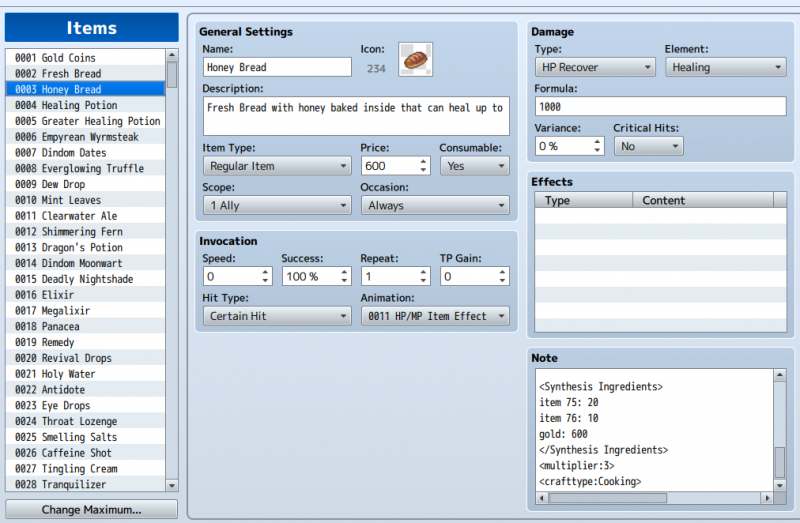
Task: Select 0022 Antidote item
Action: (x=85, y=390)
